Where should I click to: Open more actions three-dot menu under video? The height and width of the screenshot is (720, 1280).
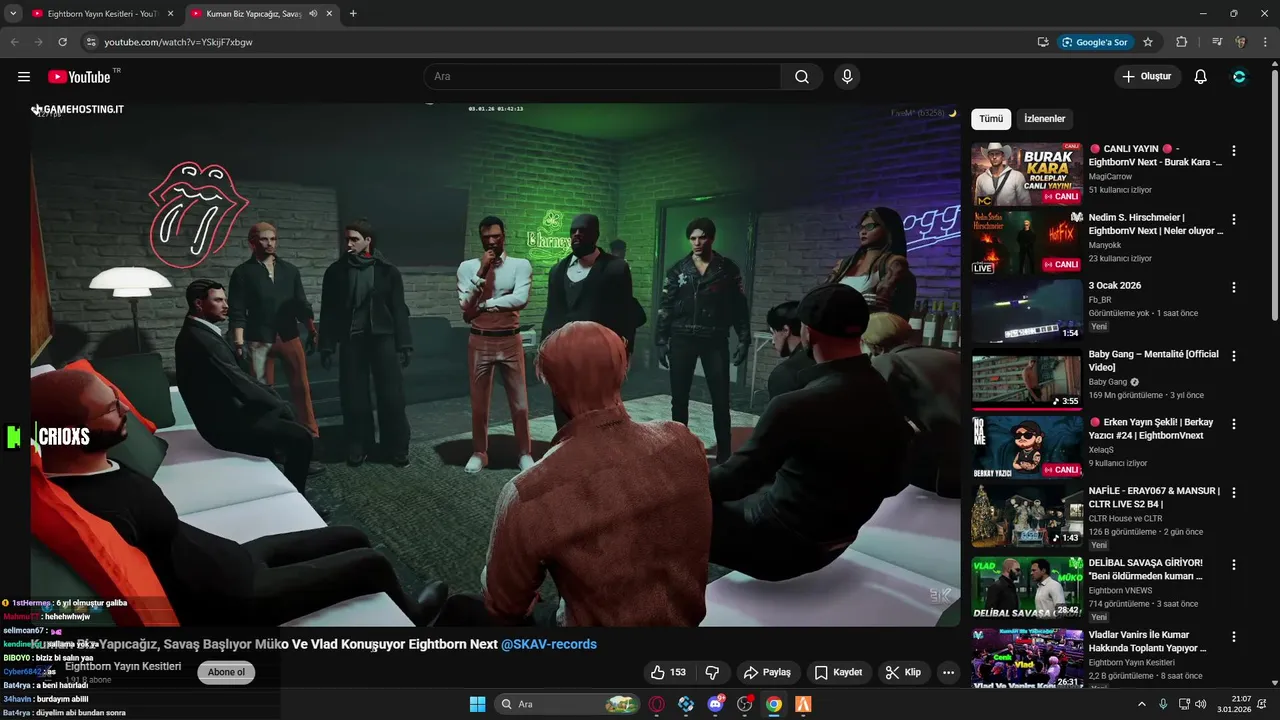[x=949, y=672]
